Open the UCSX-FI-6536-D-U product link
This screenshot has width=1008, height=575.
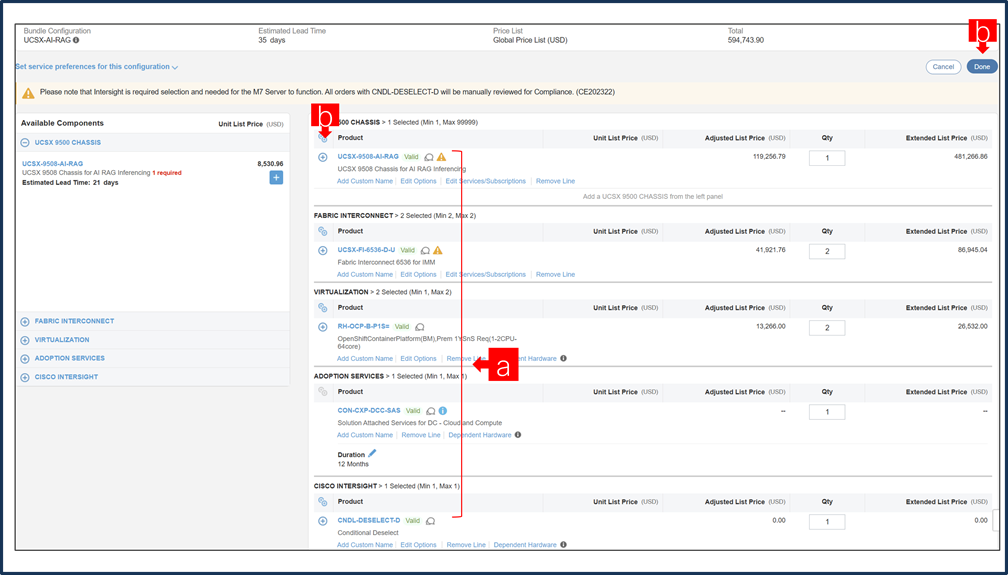pos(366,250)
